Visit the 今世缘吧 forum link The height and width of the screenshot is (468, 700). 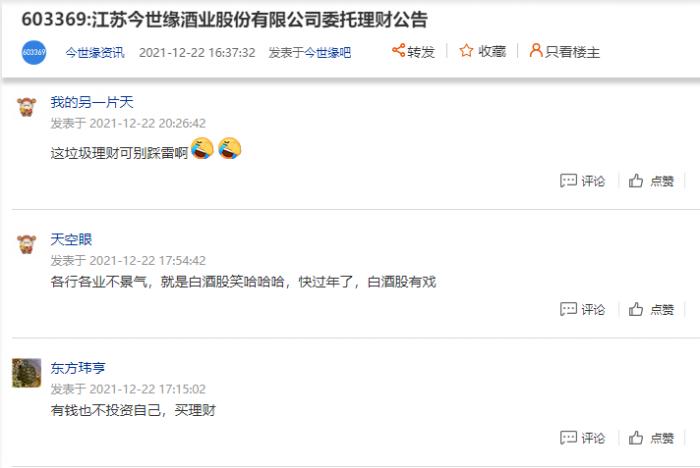(x=328, y=53)
